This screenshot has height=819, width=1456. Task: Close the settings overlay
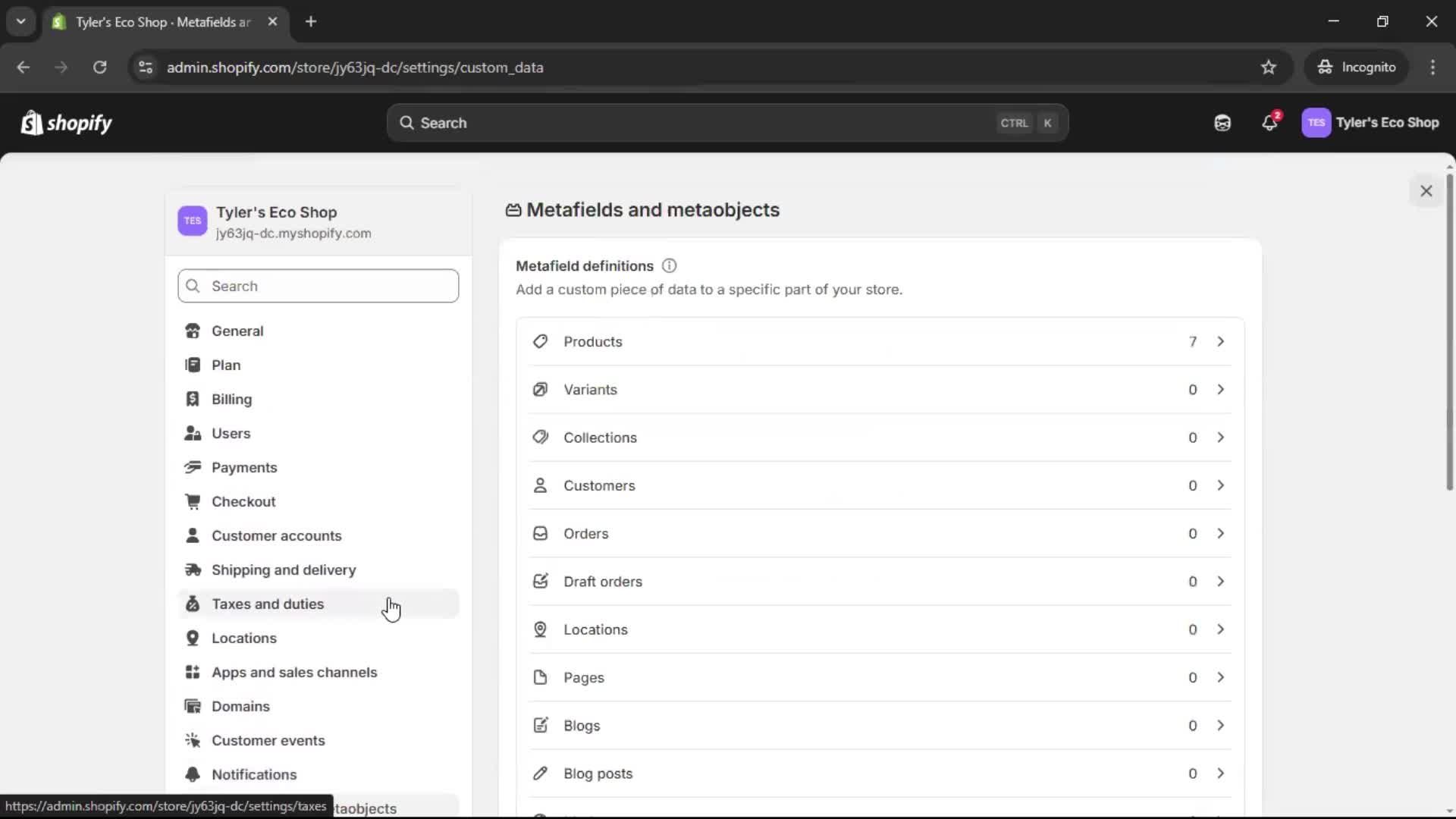1426,190
